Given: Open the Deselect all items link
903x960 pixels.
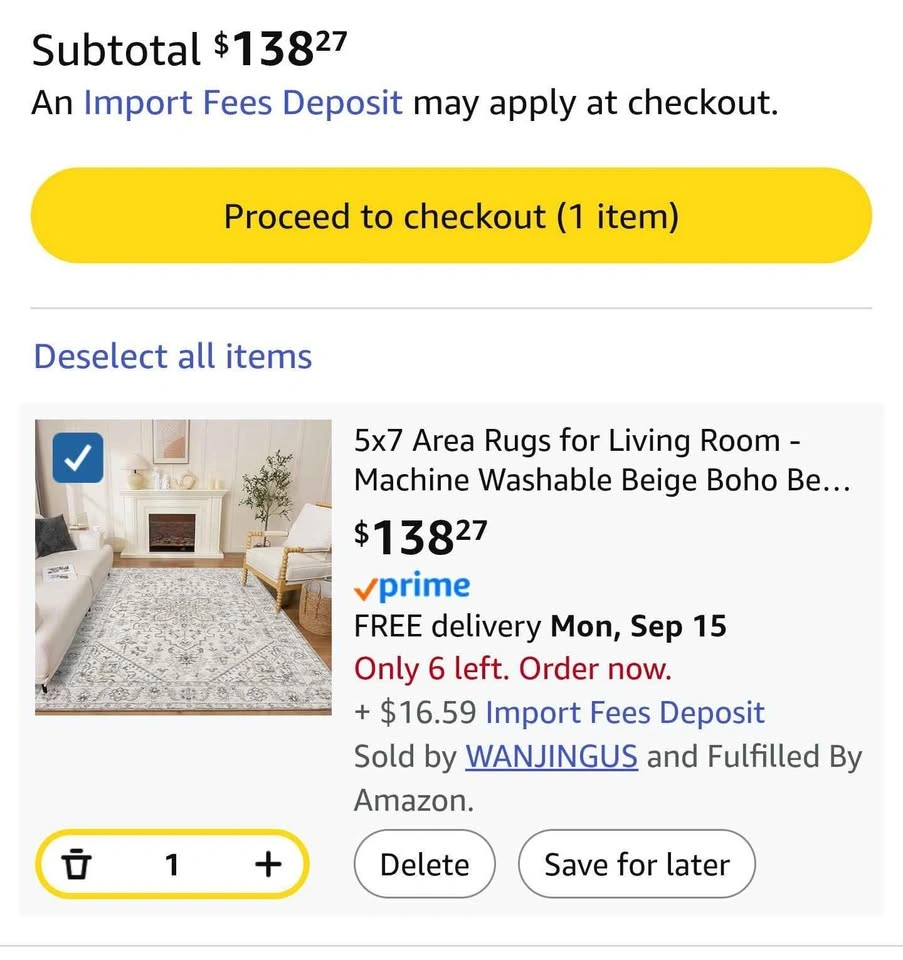Looking at the screenshot, I should click(173, 356).
